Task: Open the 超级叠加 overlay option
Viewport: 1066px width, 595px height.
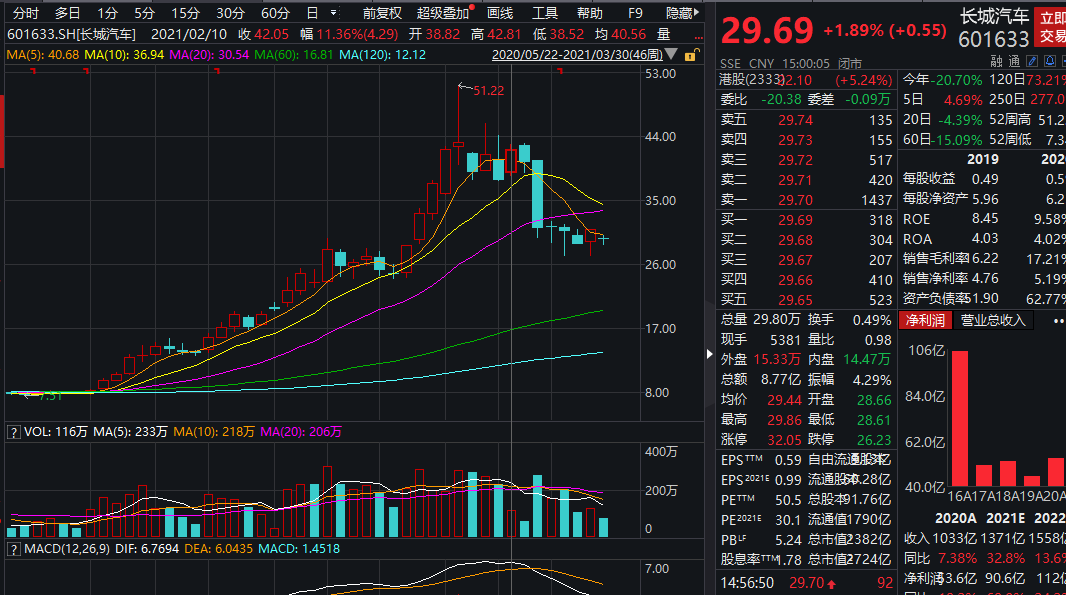Action: 441,13
